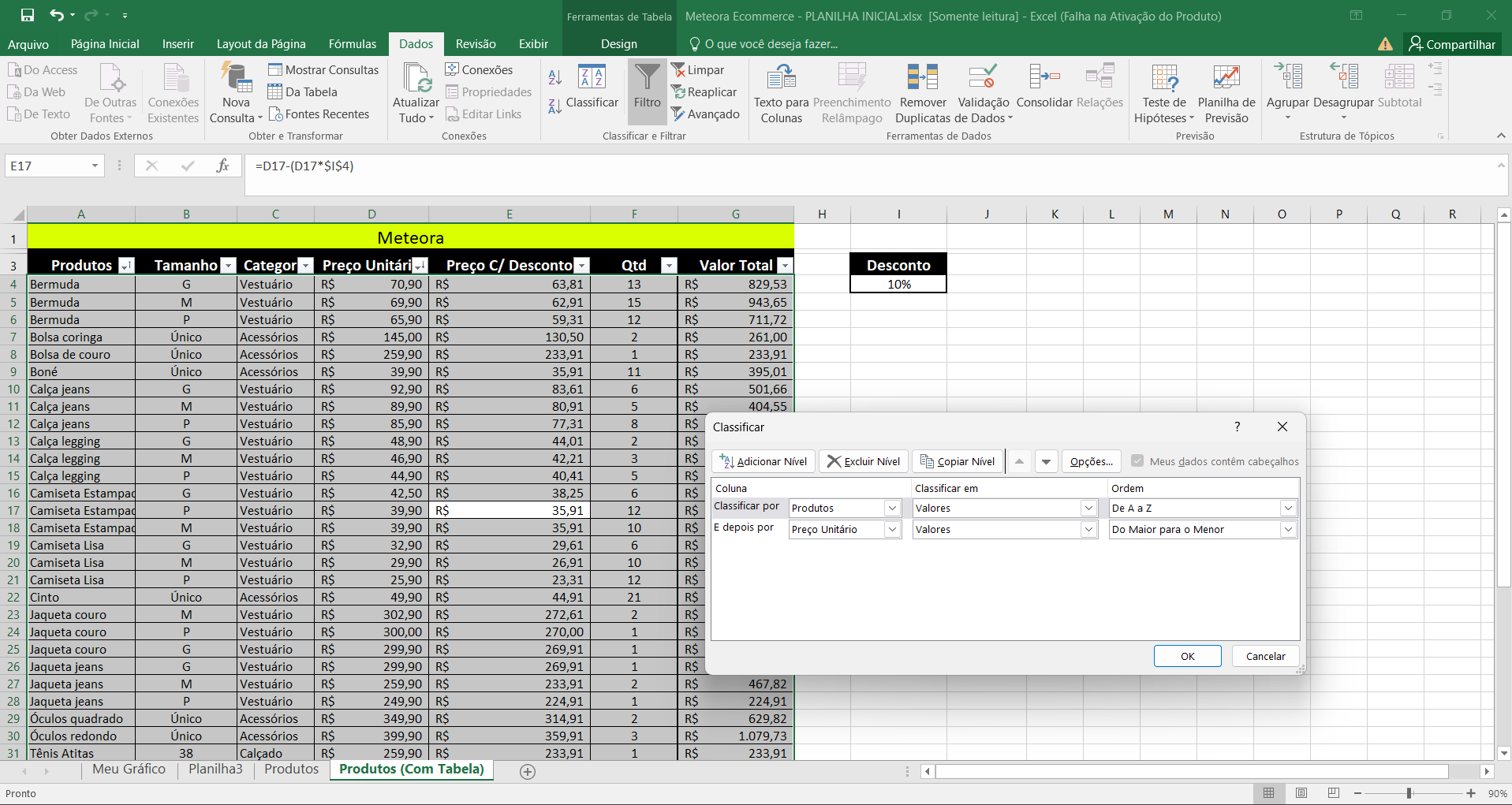Click Adicionar Nível button

coord(763,461)
